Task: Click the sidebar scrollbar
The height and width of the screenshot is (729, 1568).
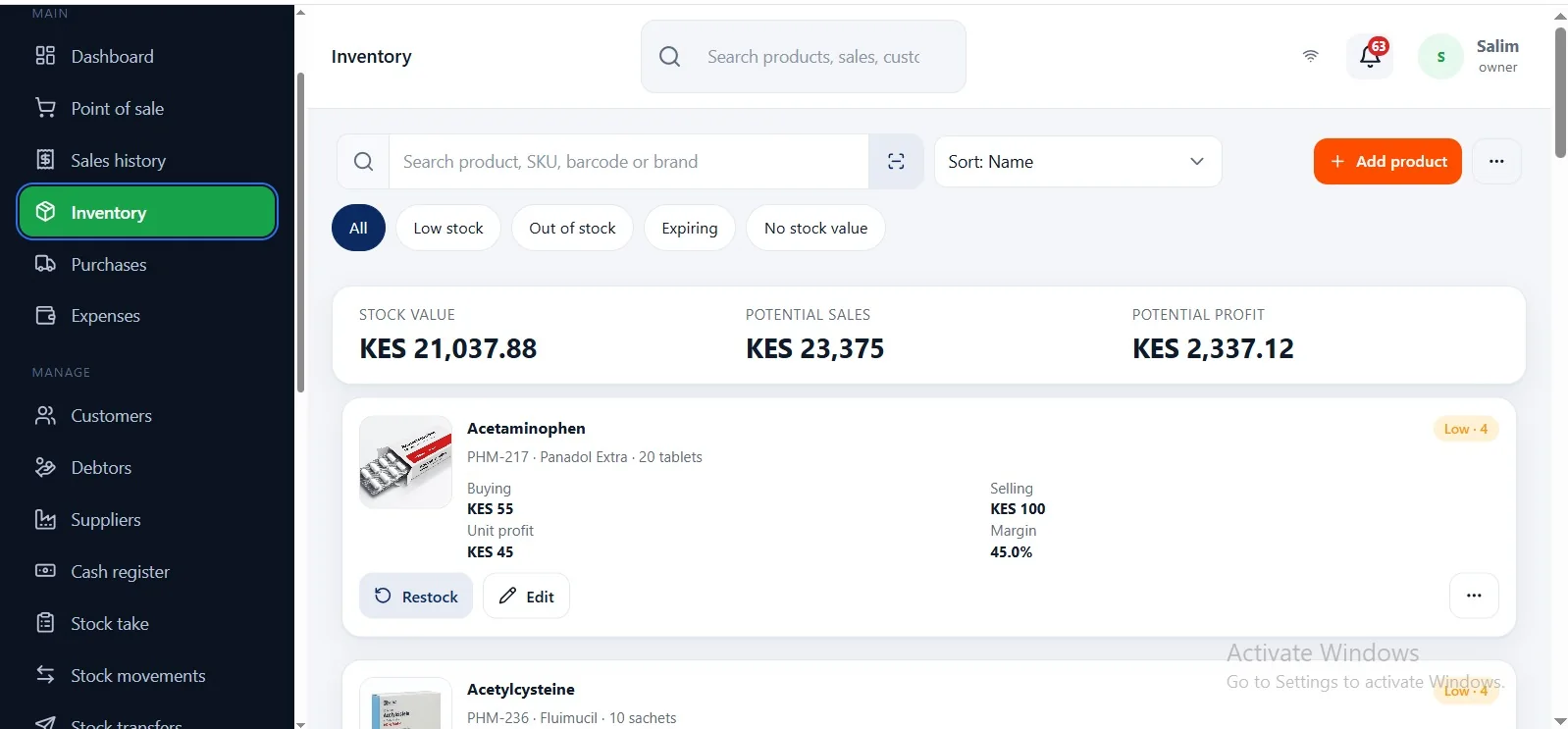Action: (300, 233)
